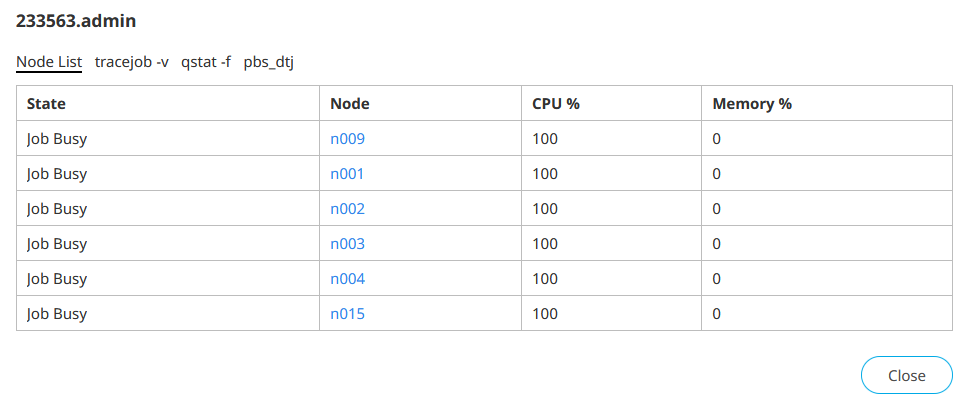Open node n009 link
Viewport: 959px width, 409px height.
pos(348,139)
